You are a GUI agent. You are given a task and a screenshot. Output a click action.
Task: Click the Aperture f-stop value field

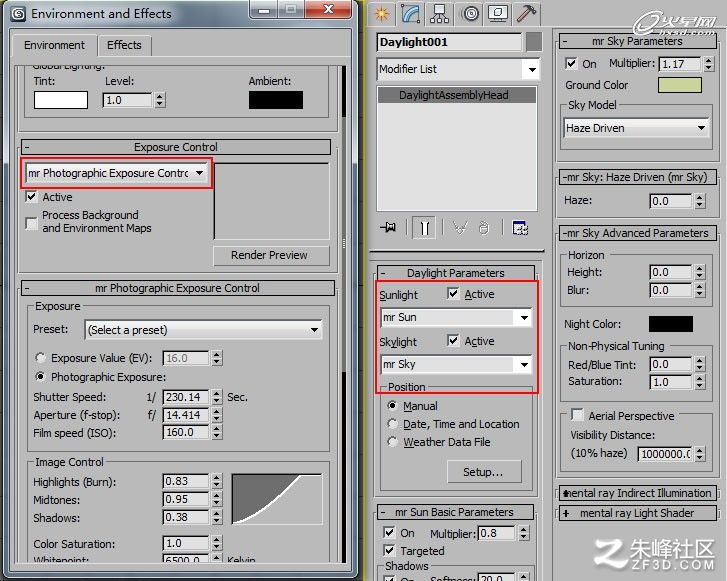click(x=185, y=415)
